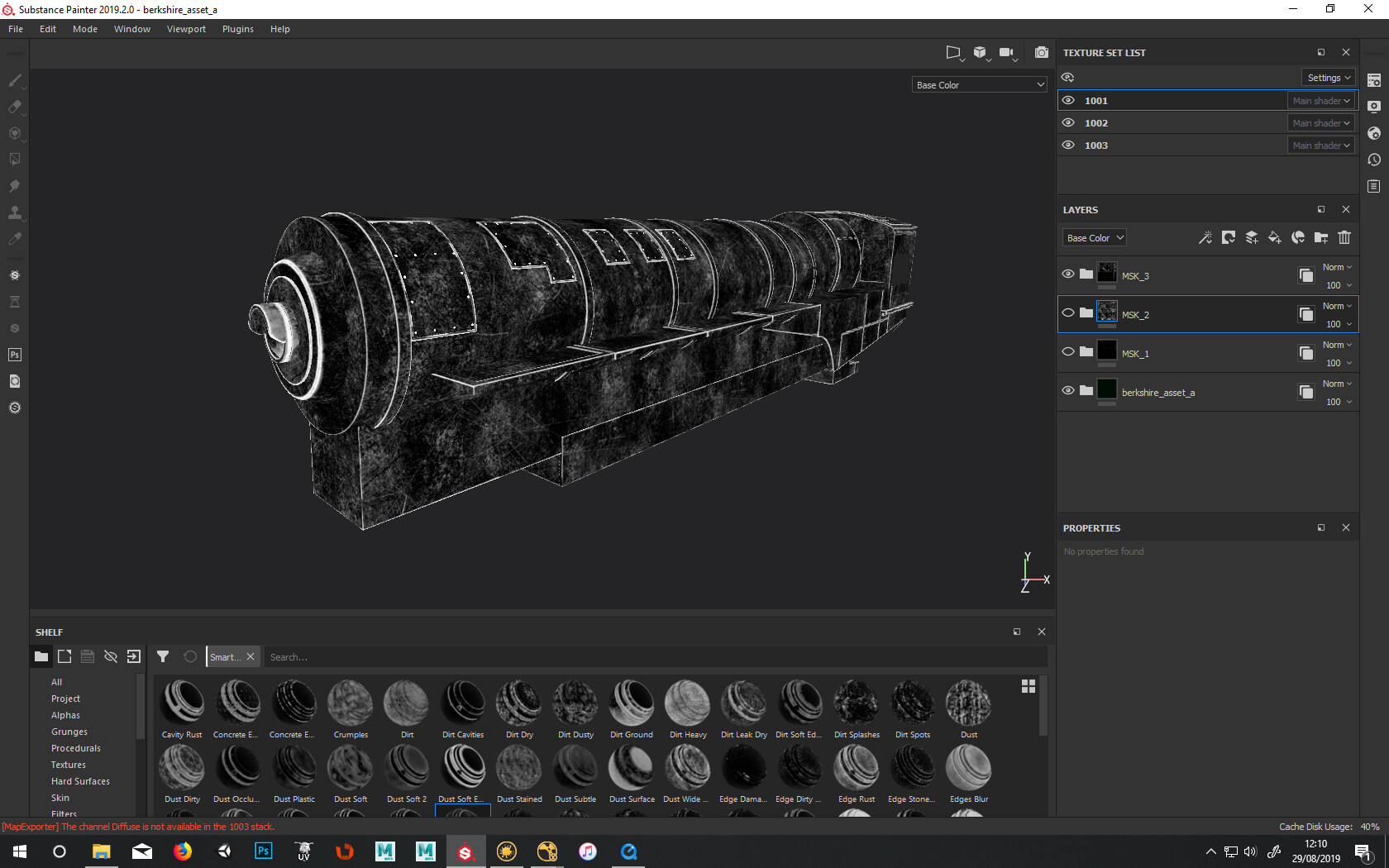Select the Paint brush tool
Screen dimensions: 1389x868
click(x=14, y=80)
